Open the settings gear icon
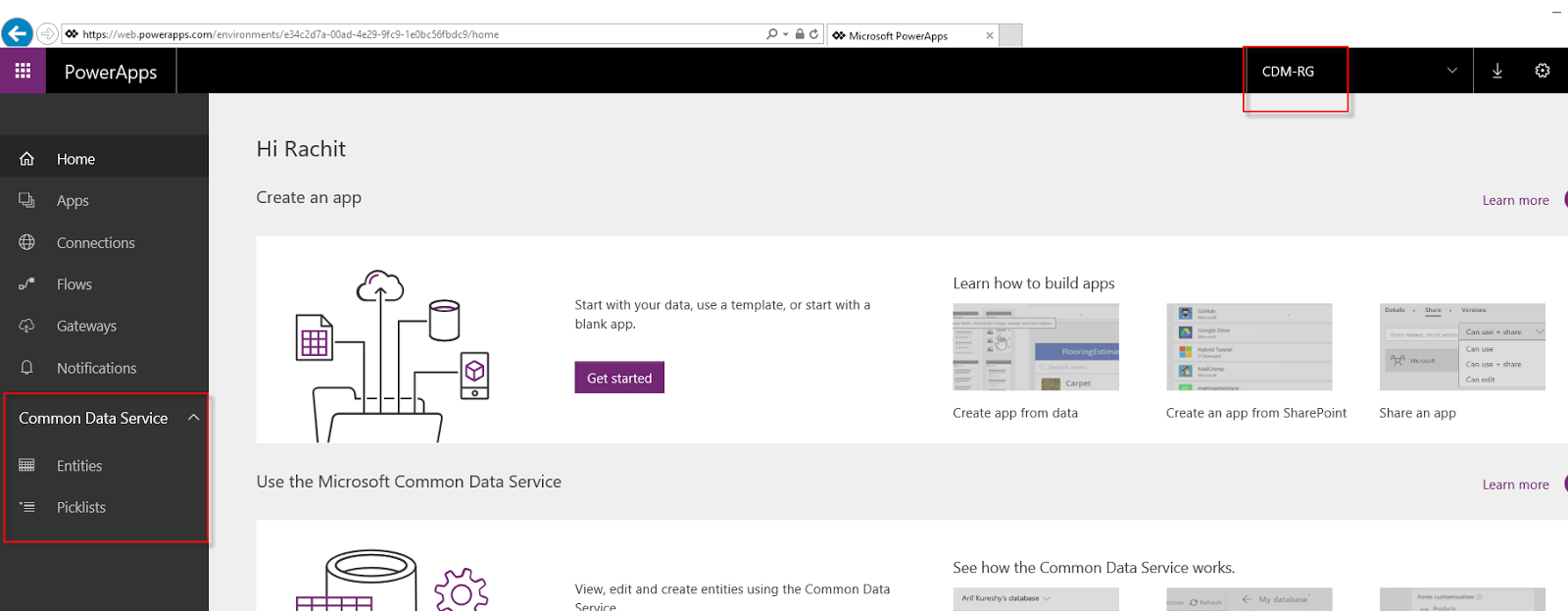 (1542, 71)
